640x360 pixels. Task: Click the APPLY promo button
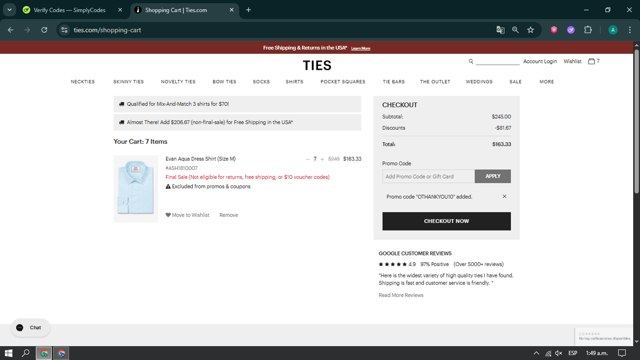click(x=493, y=176)
